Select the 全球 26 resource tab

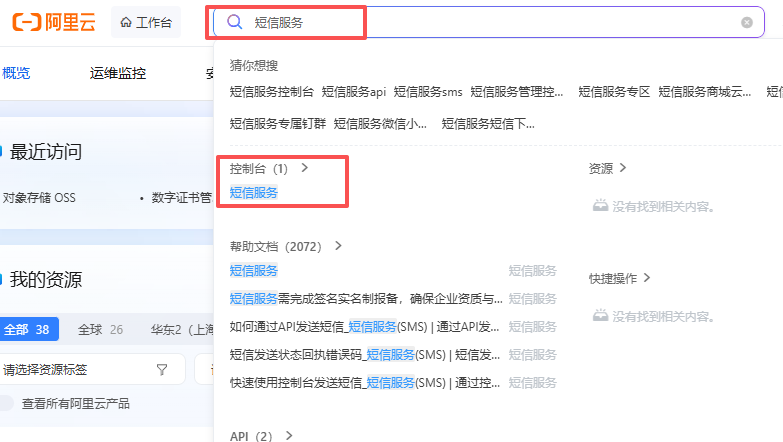coord(100,330)
